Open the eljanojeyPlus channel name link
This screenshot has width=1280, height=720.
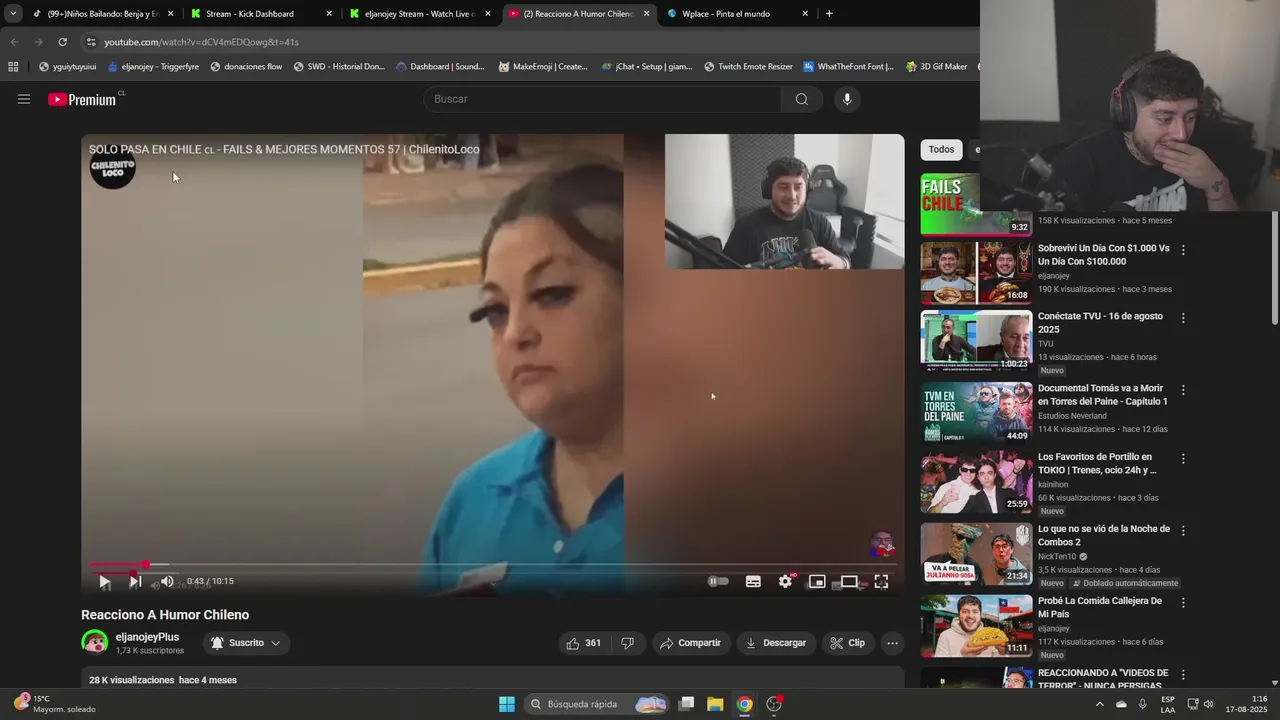[x=147, y=637]
